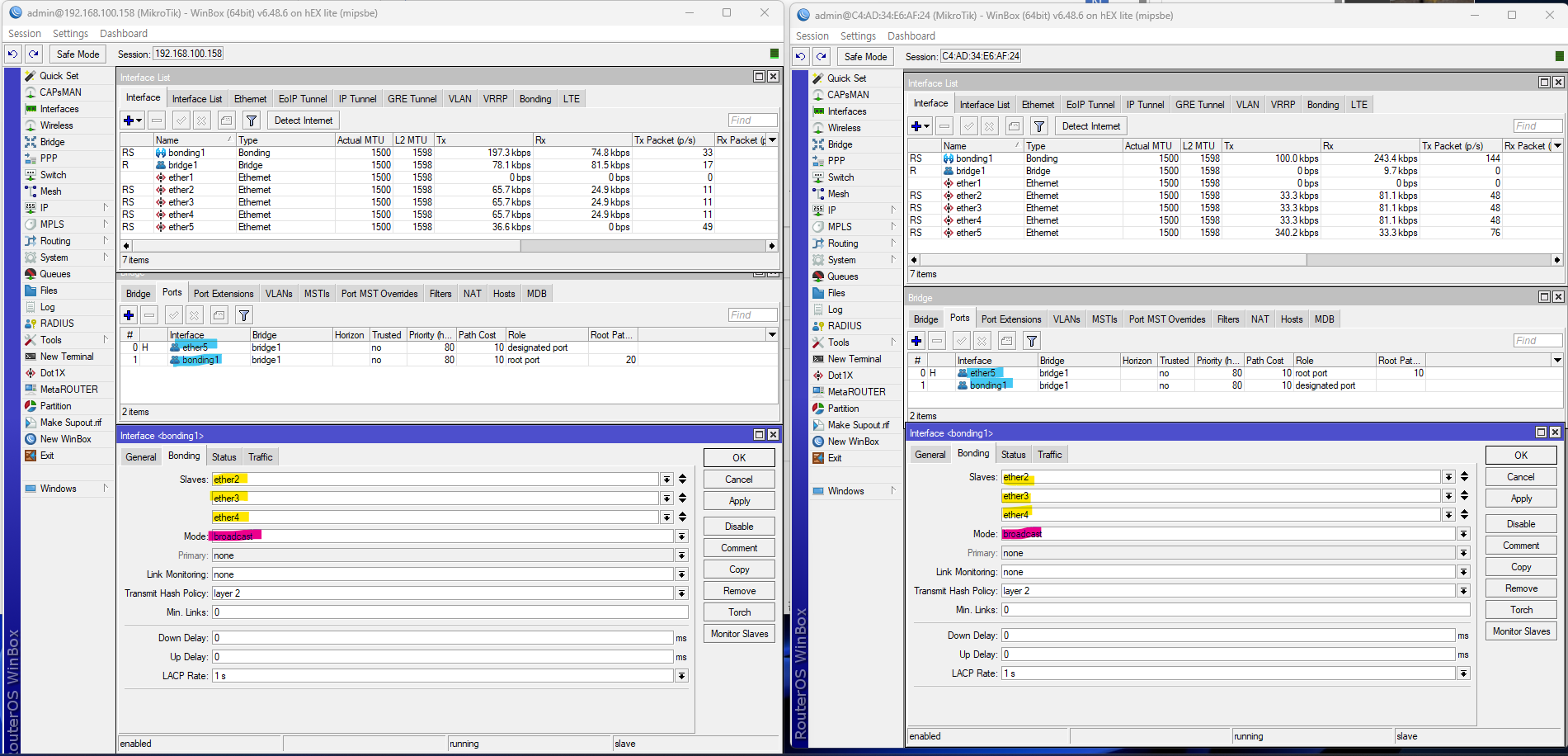Click the undo icon in right WinBox window
This screenshot has height=756, width=1568.
801,57
